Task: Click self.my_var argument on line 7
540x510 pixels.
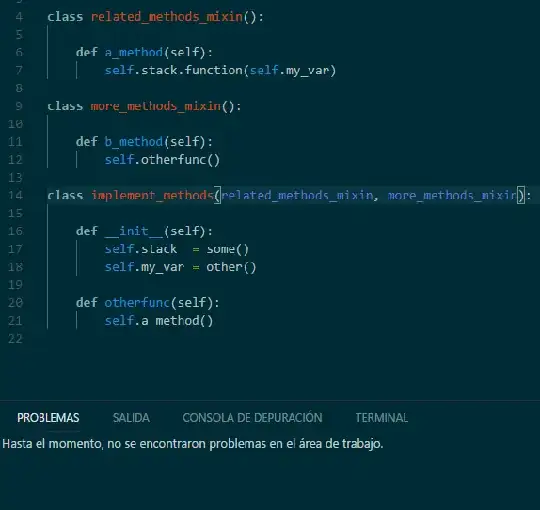Action: pos(290,70)
